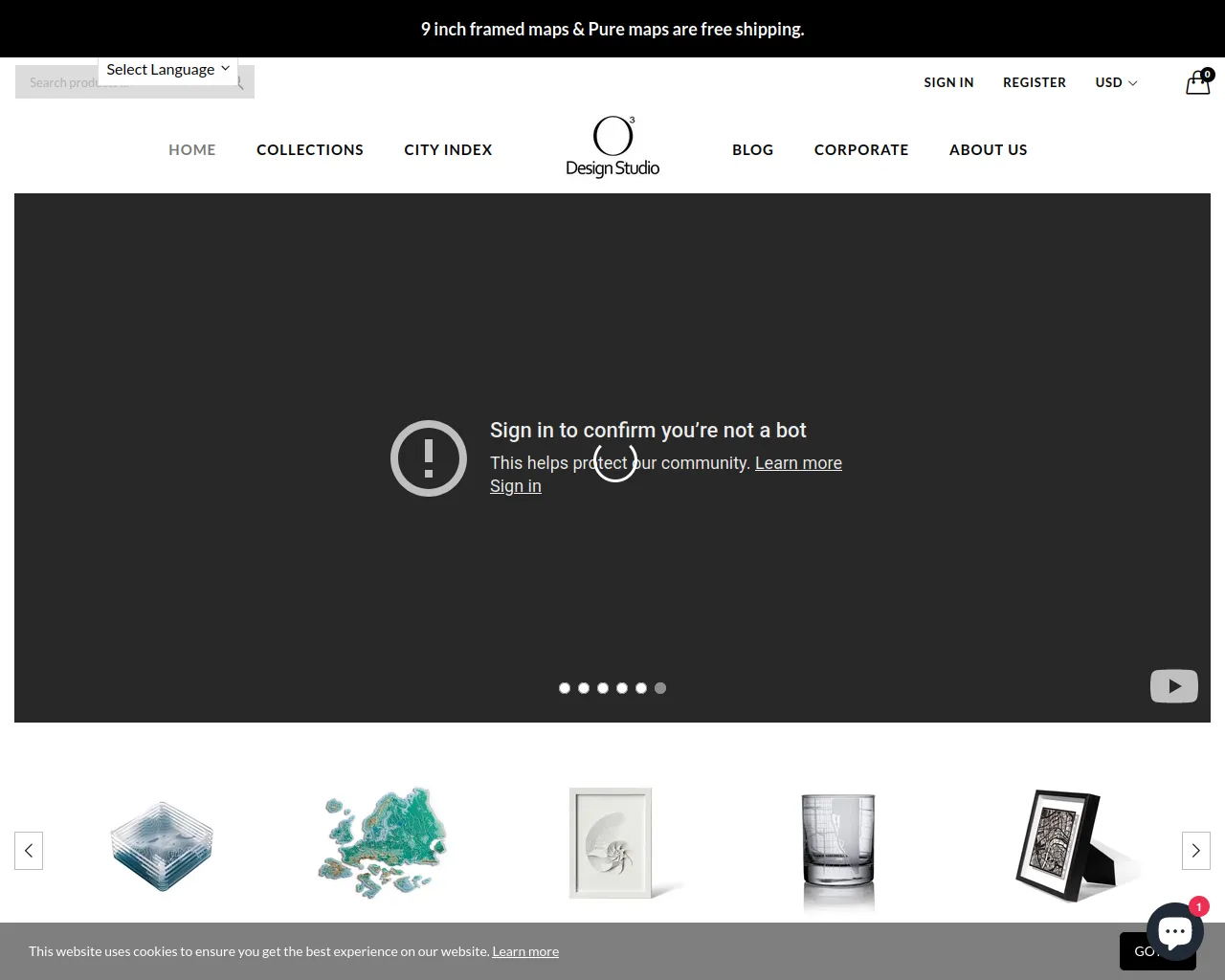This screenshot has height=980, width=1225.
Task: Open the Corporate menu item
Action: point(861,149)
